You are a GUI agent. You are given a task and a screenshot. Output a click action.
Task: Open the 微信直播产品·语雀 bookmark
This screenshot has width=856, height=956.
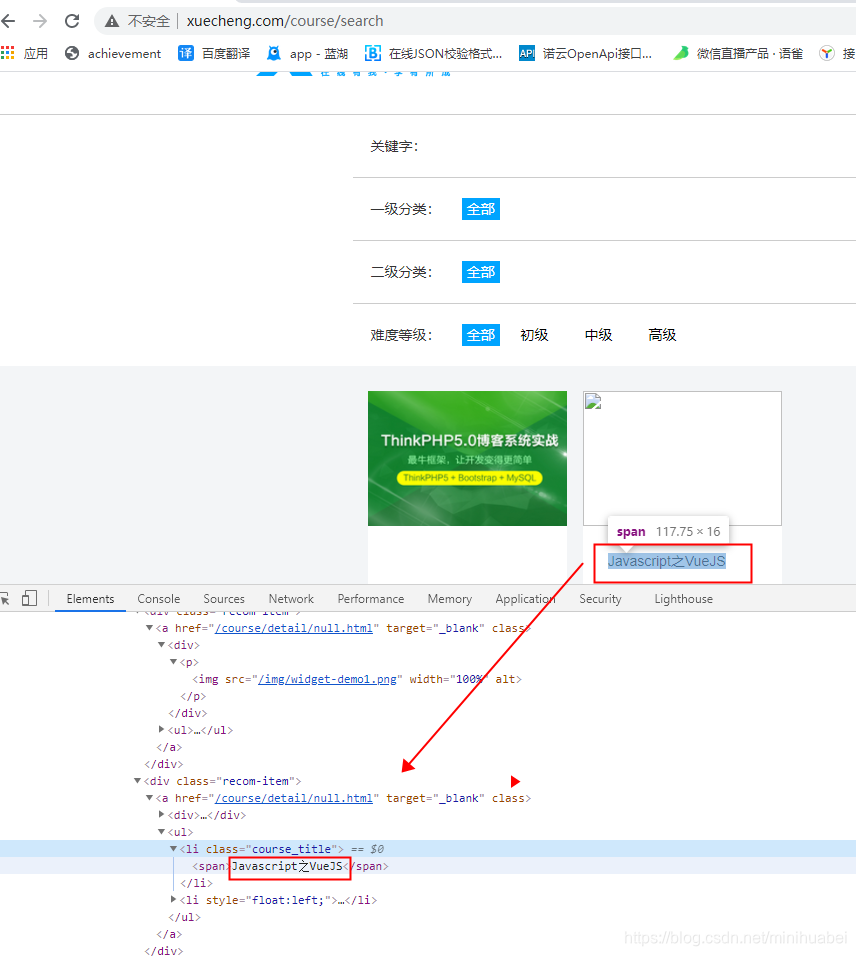pyautogui.click(x=738, y=54)
